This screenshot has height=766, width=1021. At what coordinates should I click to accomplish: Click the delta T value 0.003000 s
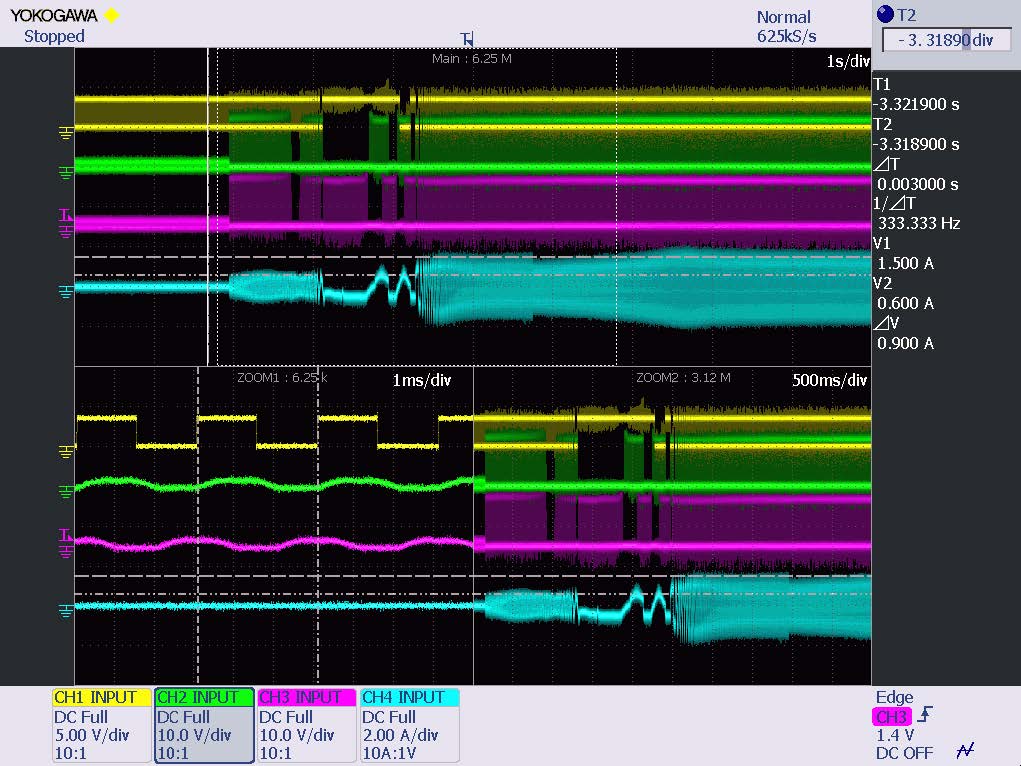pos(917,184)
